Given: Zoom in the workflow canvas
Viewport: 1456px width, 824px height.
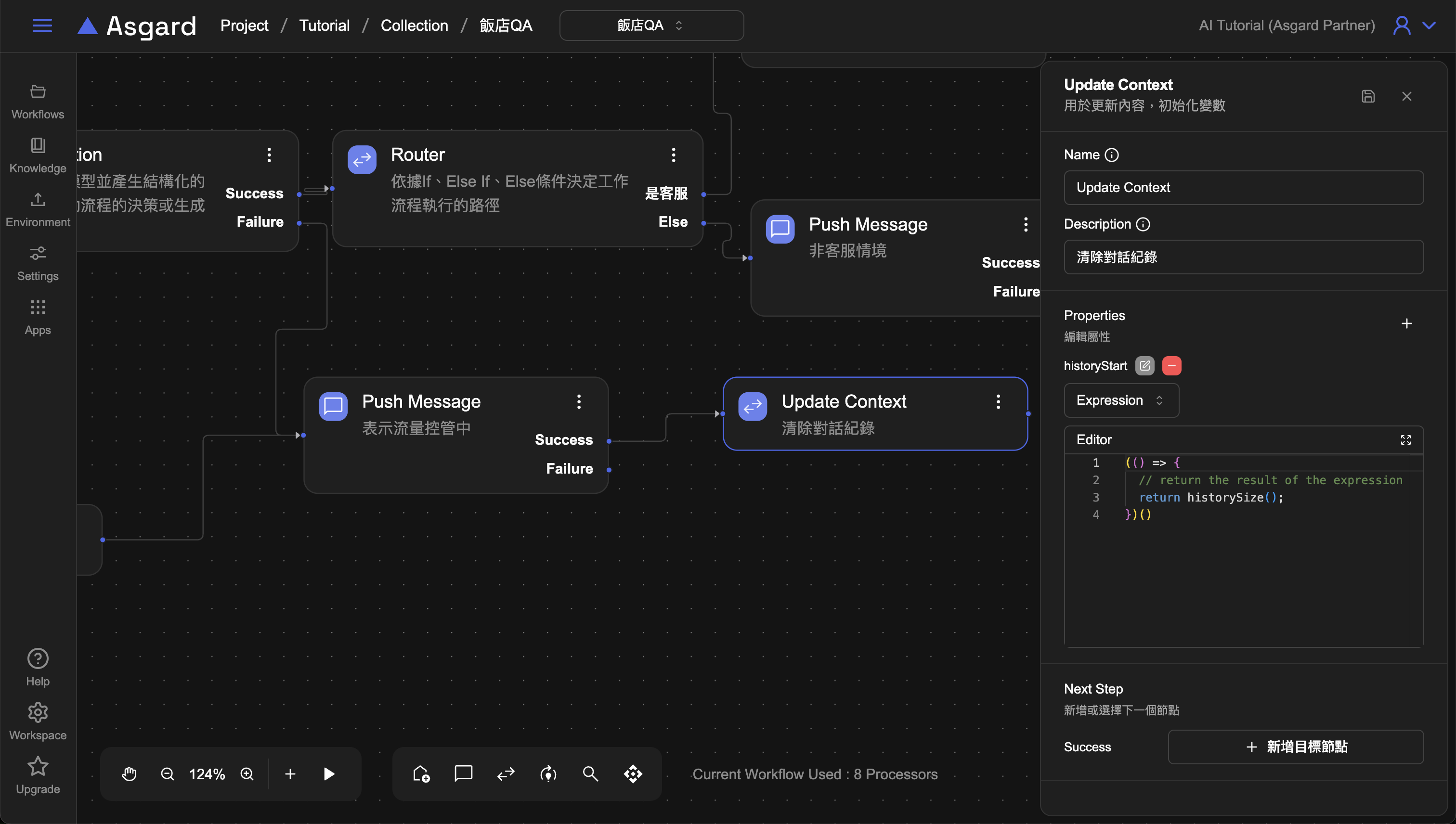Looking at the screenshot, I should point(247,773).
